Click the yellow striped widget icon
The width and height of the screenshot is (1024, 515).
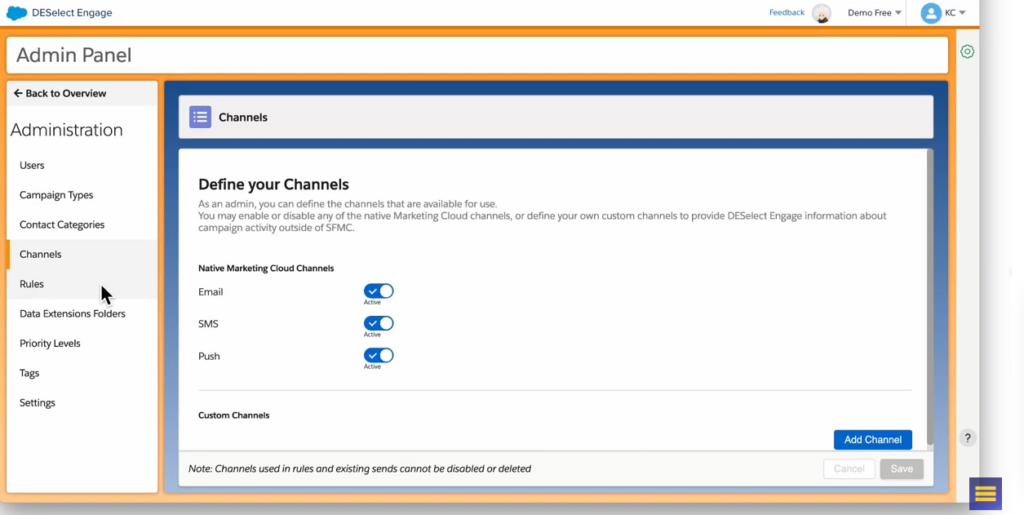click(985, 493)
